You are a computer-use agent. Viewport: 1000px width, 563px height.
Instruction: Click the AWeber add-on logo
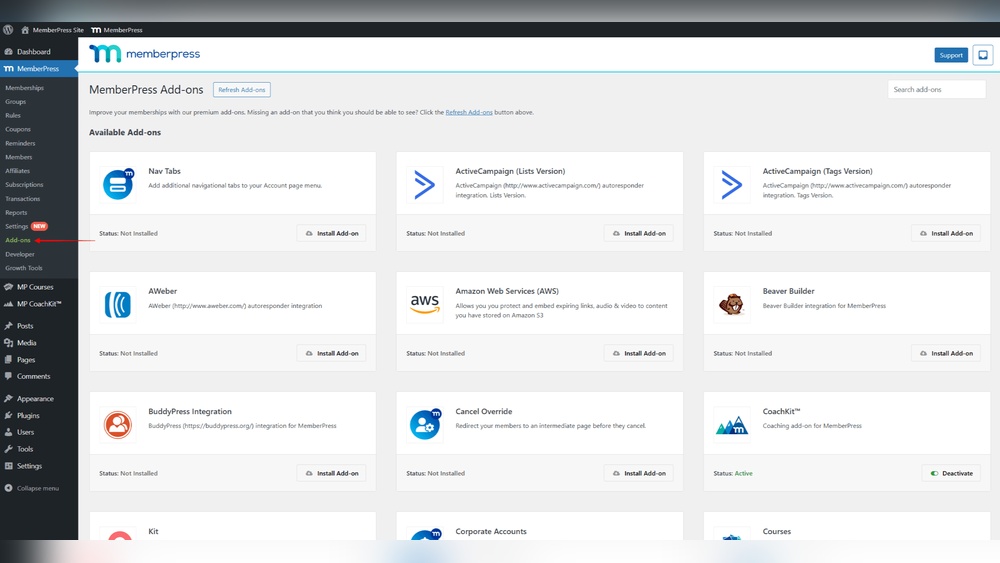pos(118,305)
